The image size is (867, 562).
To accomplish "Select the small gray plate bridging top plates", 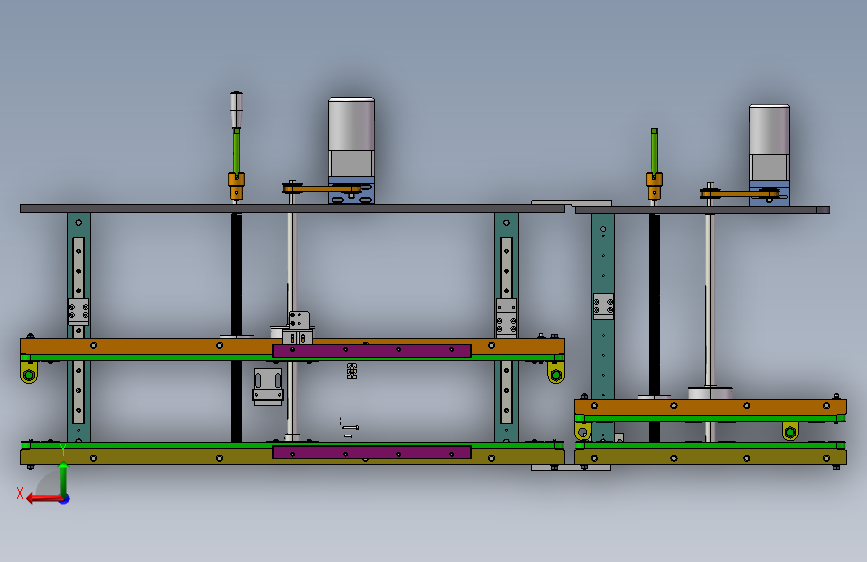I will click(571, 203).
